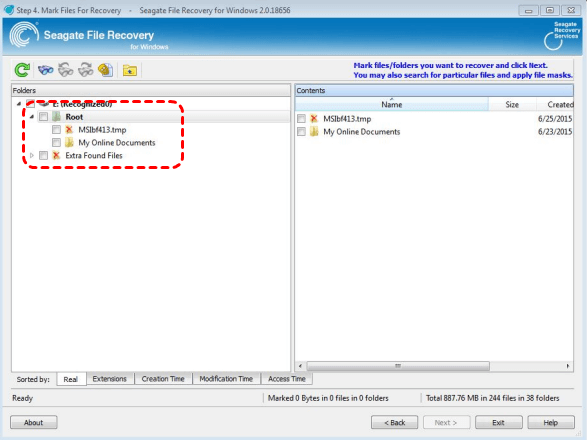Image resolution: width=587 pixels, height=440 pixels.
Task: Click the red X icon beside Extra Found Files
Action: tap(56, 155)
